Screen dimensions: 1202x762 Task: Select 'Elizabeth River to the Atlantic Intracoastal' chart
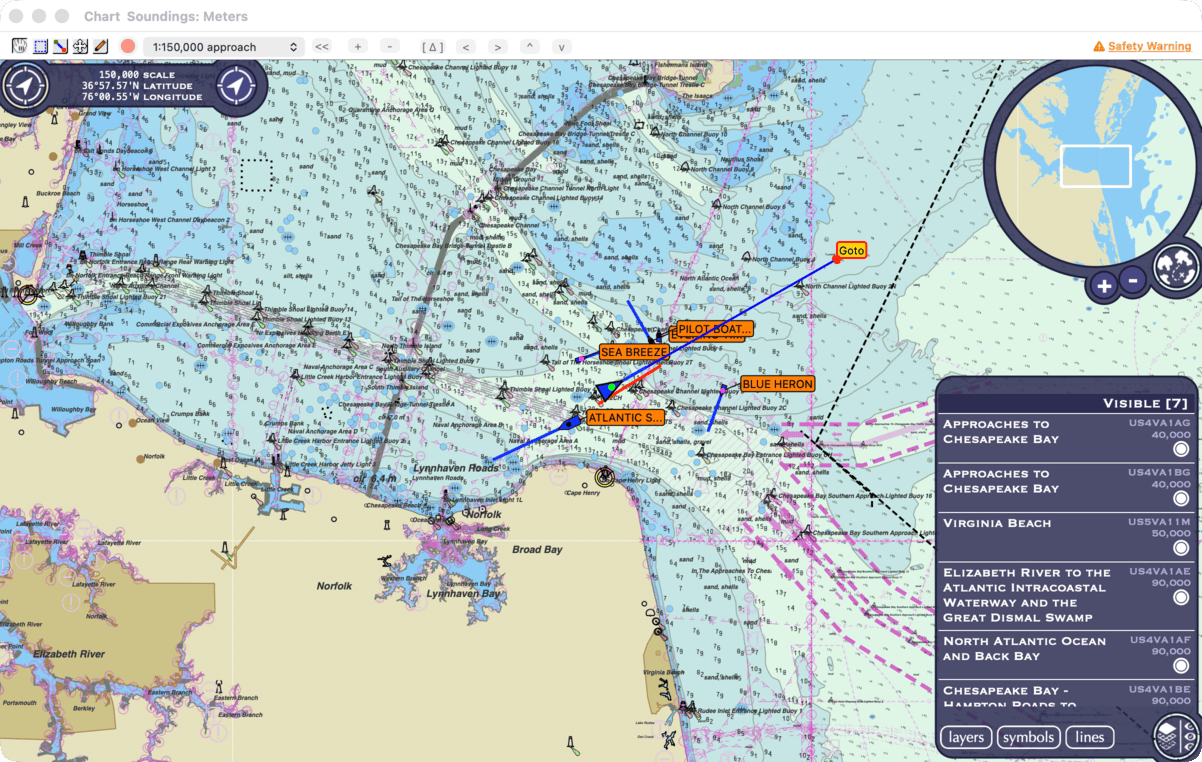point(1066,595)
